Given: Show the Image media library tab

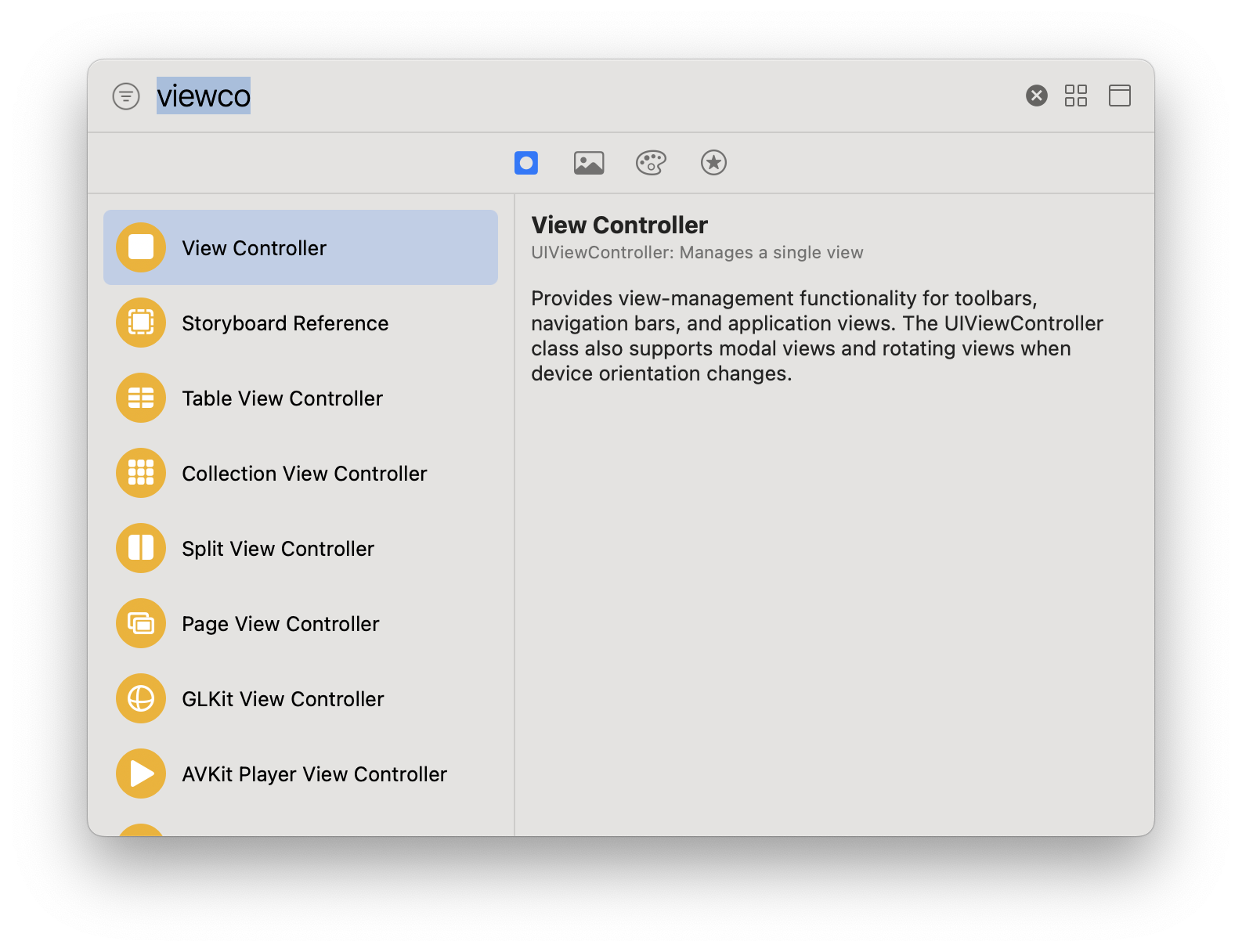Looking at the screenshot, I should (x=589, y=163).
